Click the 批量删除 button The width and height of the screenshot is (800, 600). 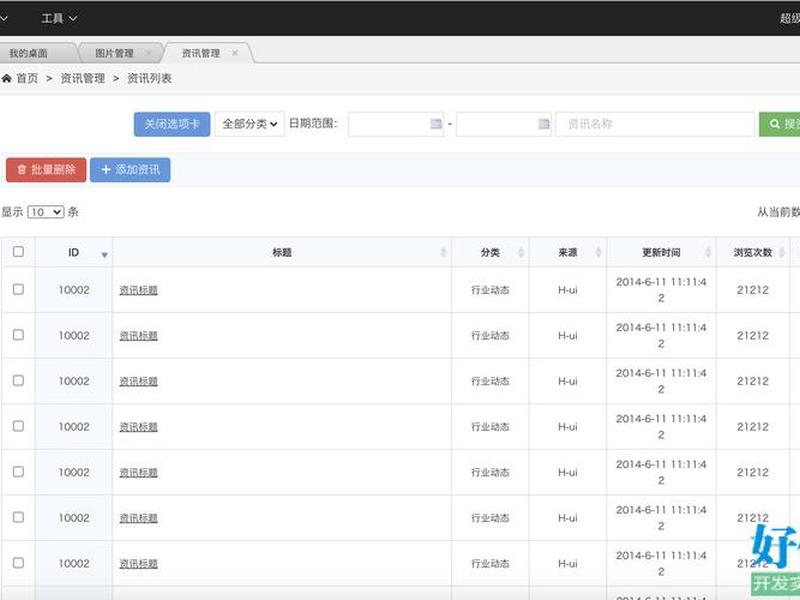click(x=46, y=170)
